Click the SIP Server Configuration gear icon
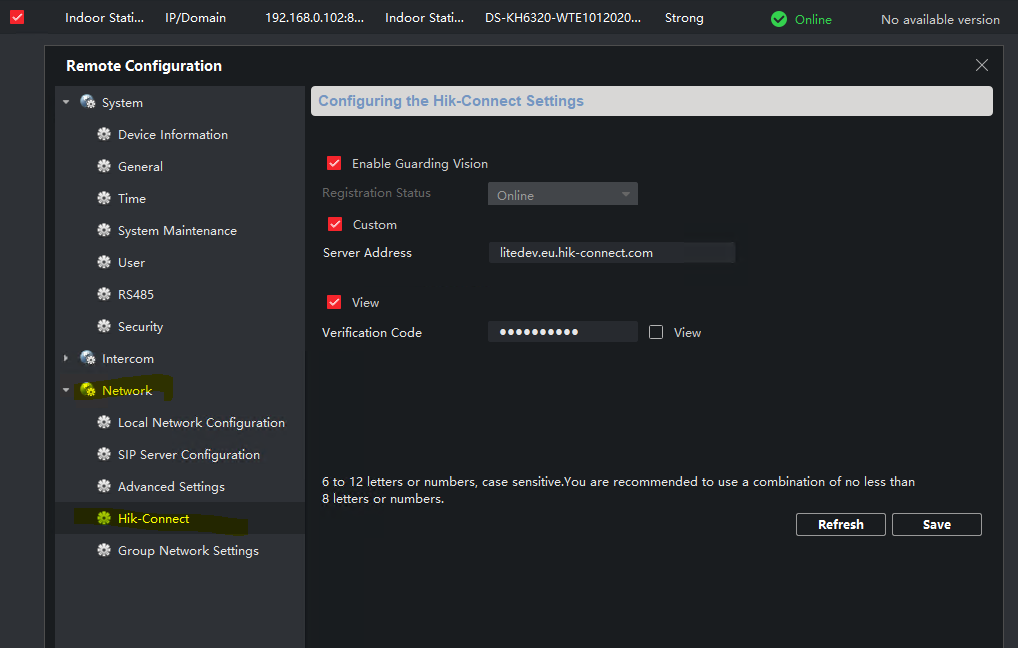The height and width of the screenshot is (648, 1018). pyautogui.click(x=103, y=454)
